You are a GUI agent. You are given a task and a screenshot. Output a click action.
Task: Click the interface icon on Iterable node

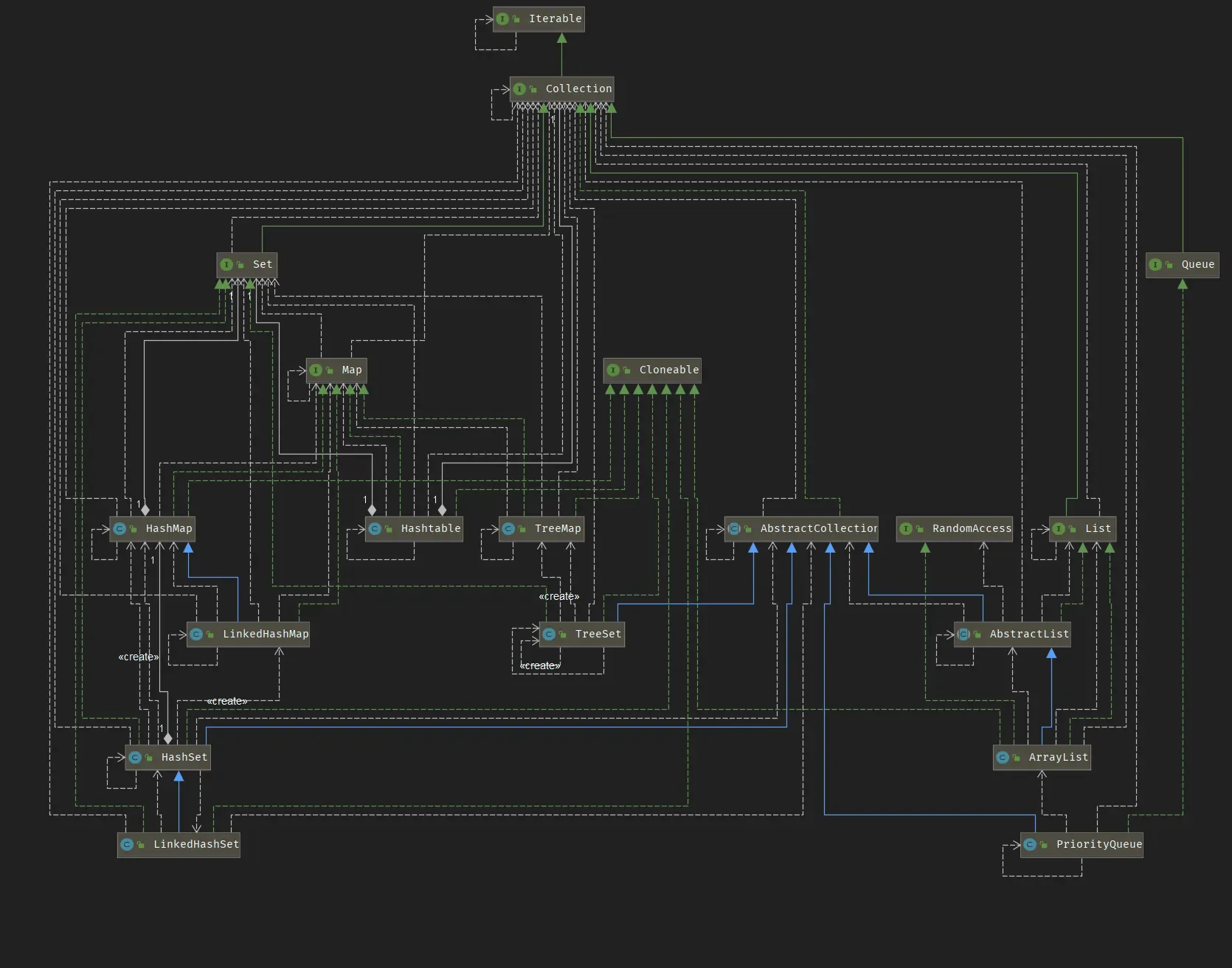pyautogui.click(x=502, y=19)
